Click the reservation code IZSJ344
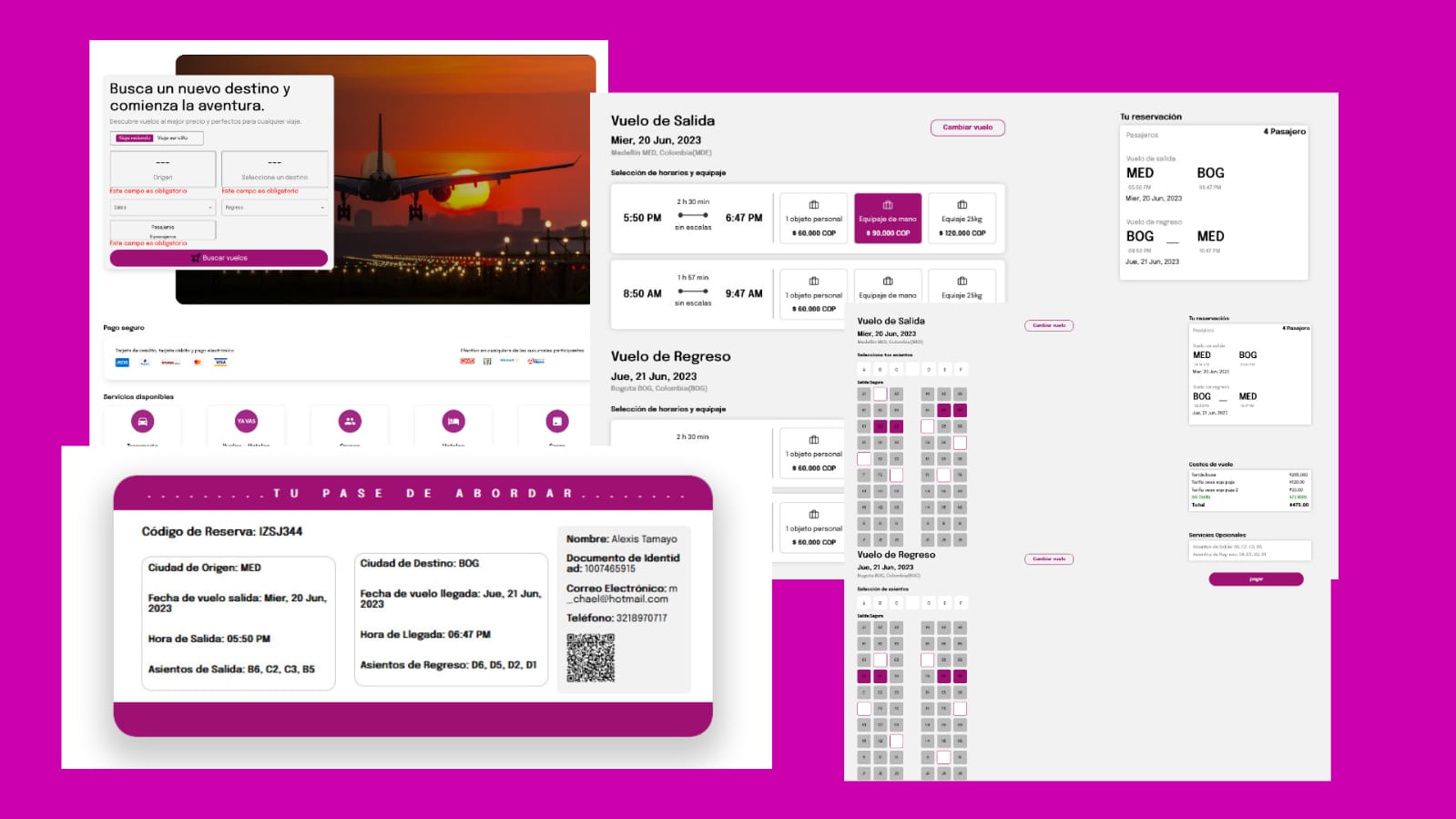This screenshot has height=819, width=1456. [x=280, y=531]
